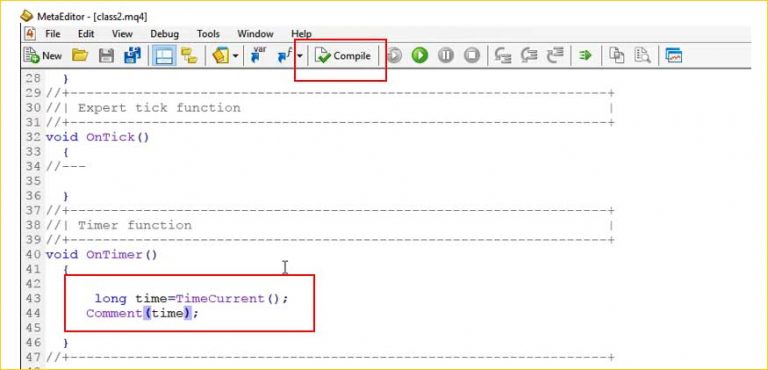Click the MetaEditor icon in the title bar
The width and height of the screenshot is (768, 370).
(26, 16)
